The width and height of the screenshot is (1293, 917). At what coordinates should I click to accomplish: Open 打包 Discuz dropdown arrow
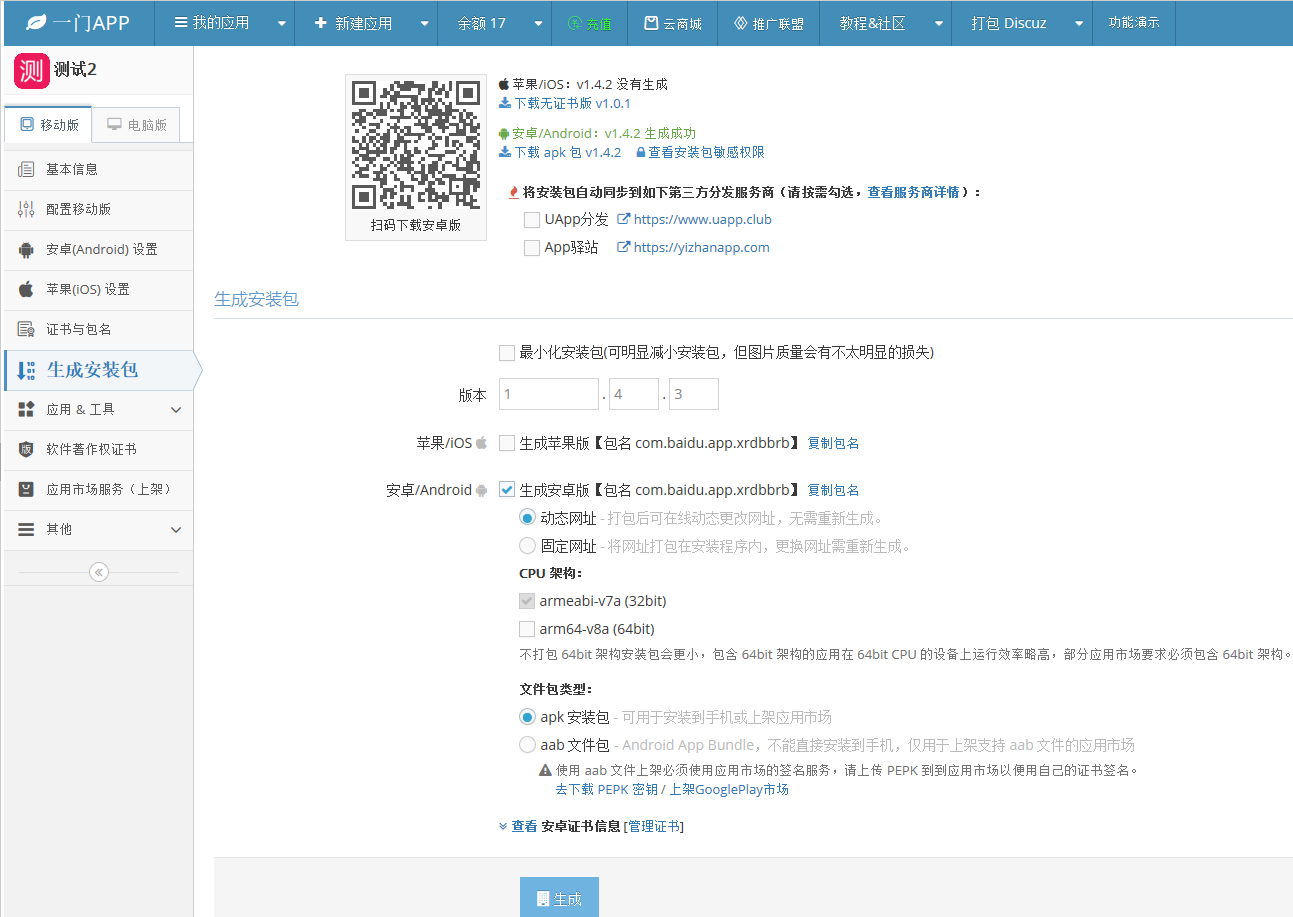point(1079,23)
